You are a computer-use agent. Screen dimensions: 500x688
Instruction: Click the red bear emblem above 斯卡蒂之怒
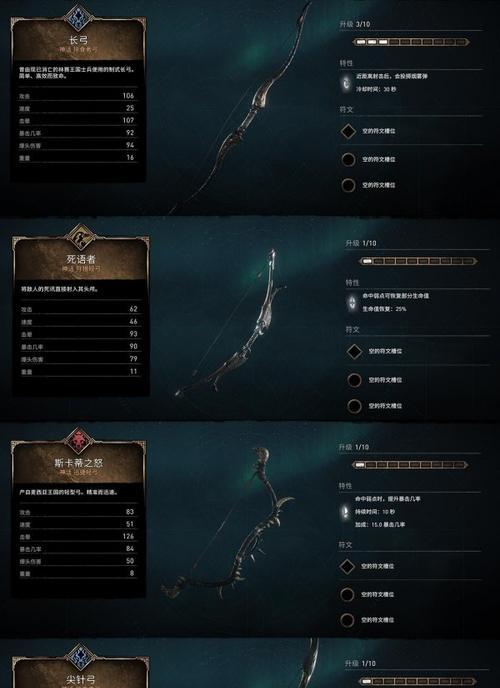coord(78,440)
